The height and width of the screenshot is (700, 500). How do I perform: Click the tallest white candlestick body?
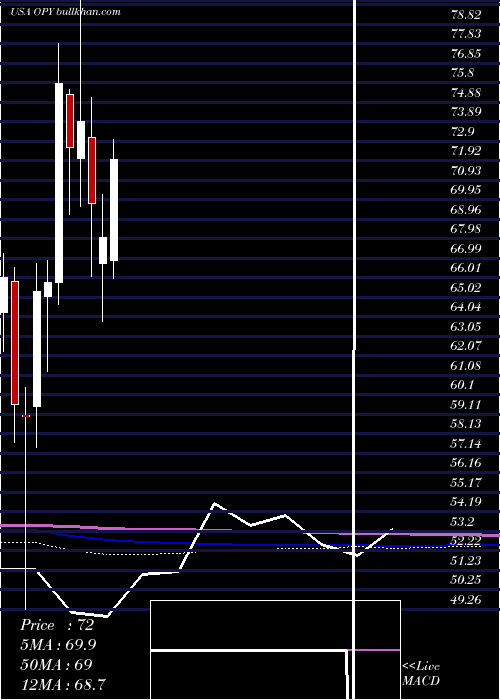59,183
